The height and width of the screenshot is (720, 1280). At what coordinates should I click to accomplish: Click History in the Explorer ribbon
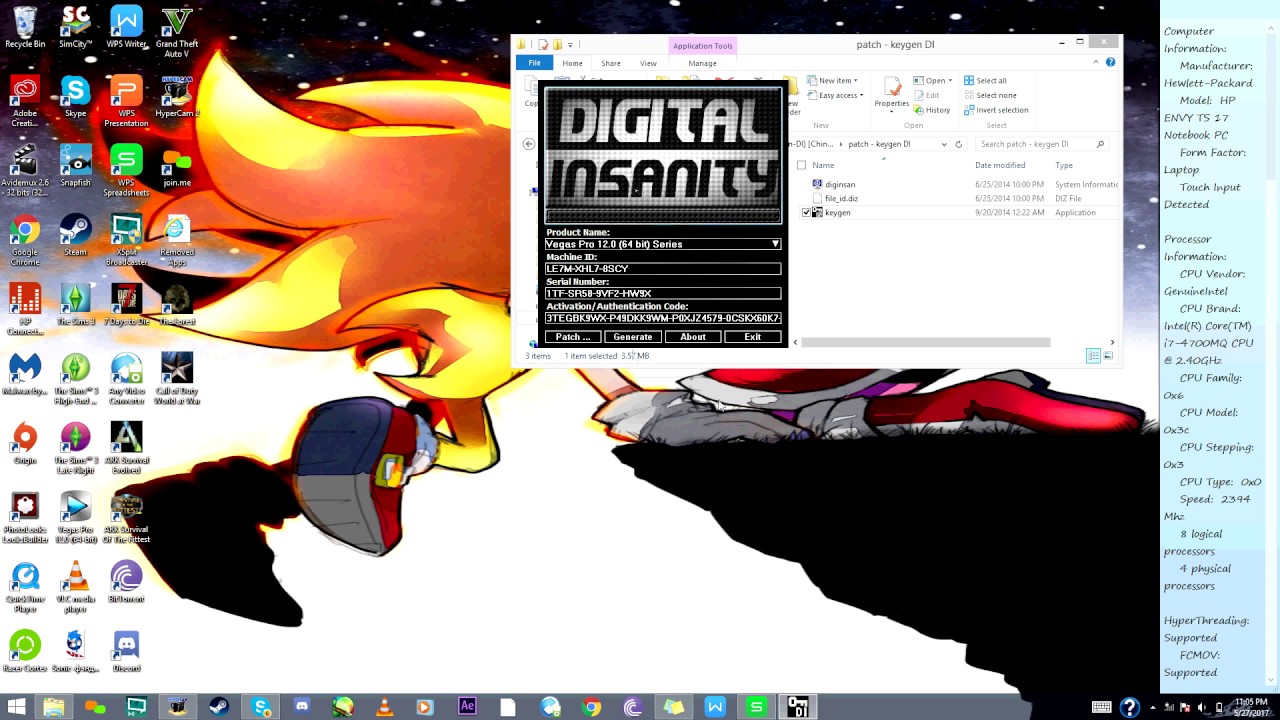click(x=931, y=110)
